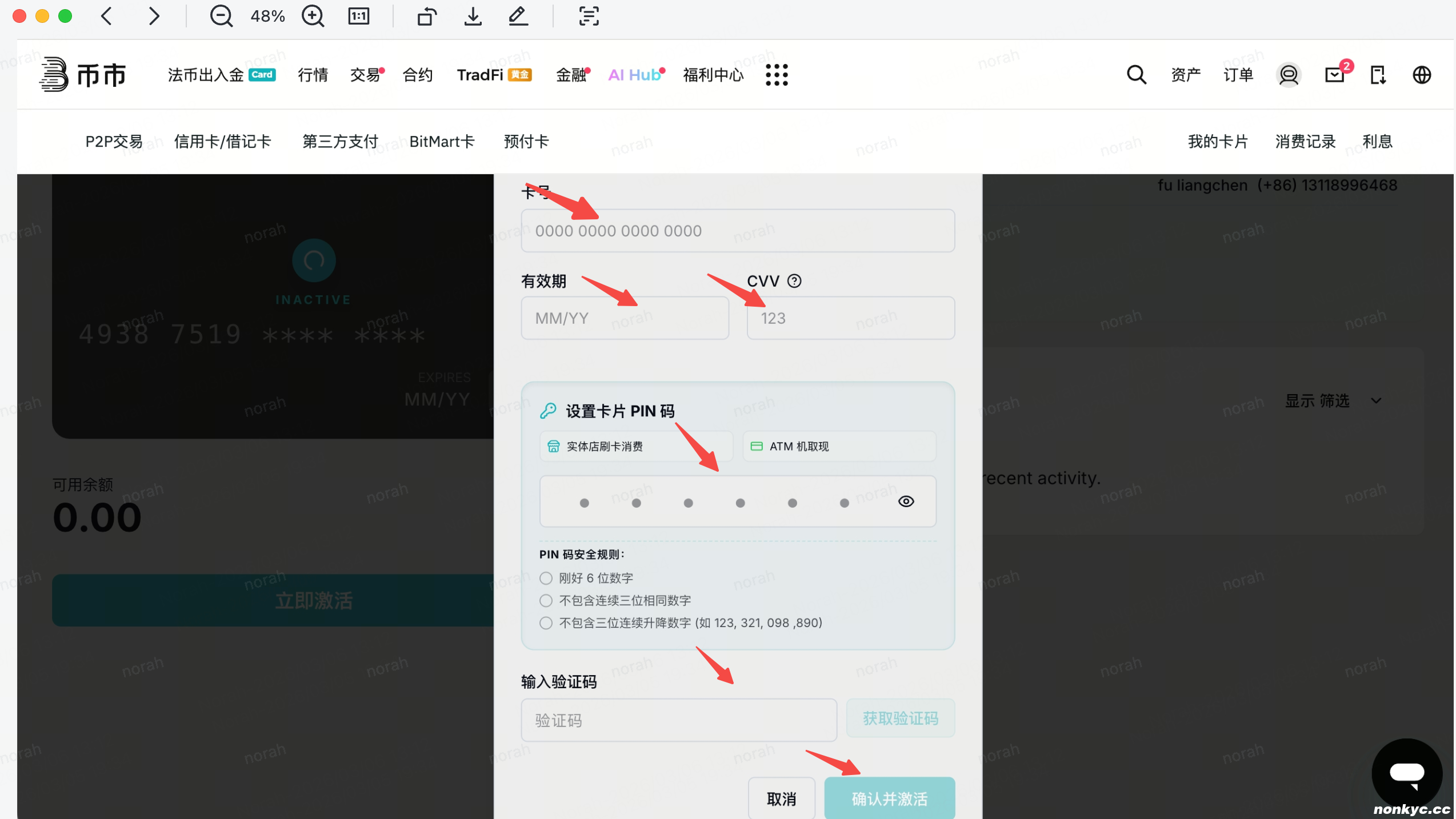Click the user profile avatar icon

click(1289, 75)
